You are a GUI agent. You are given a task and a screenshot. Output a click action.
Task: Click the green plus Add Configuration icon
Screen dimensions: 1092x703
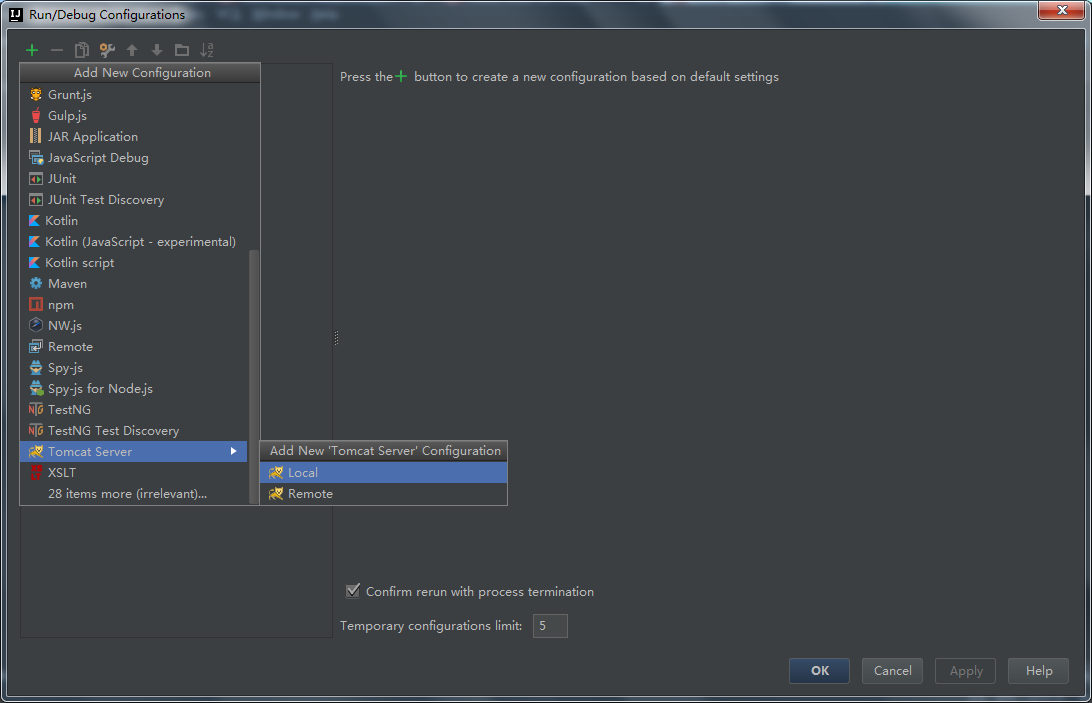pos(32,50)
